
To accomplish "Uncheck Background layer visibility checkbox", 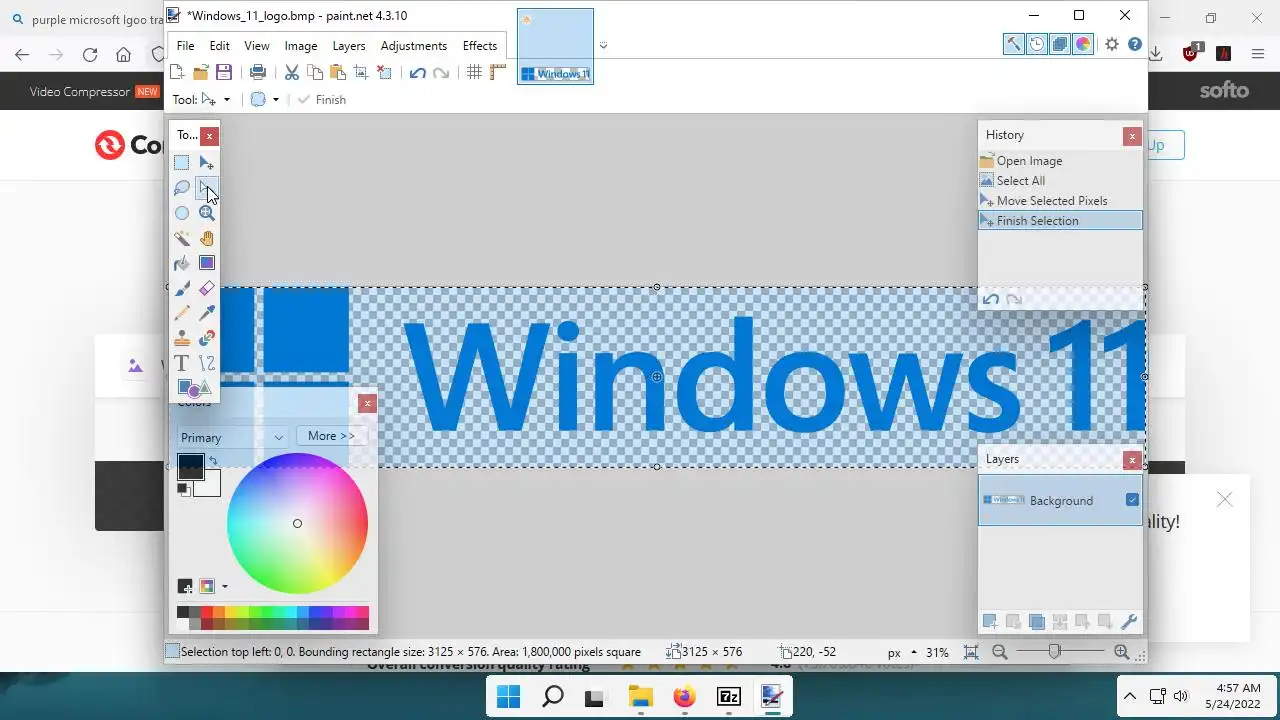I will (x=1132, y=500).
